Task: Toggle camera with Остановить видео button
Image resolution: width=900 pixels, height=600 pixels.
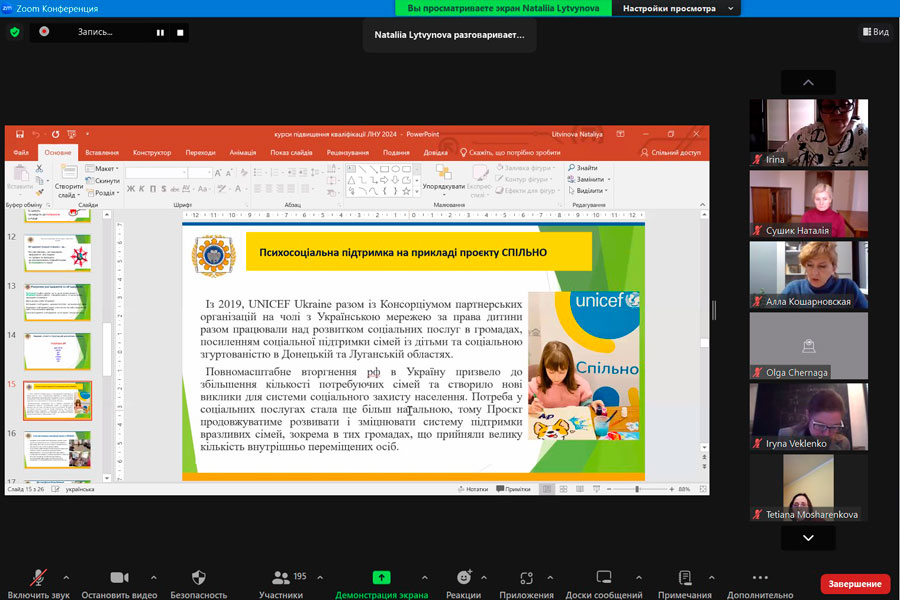Action: click(x=120, y=578)
